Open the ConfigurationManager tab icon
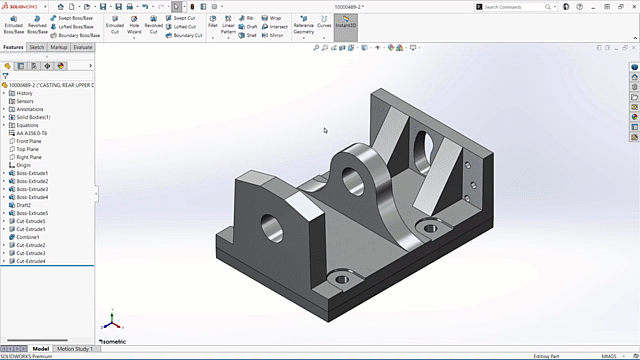Image resolution: width=640 pixels, height=360 pixels. pyautogui.click(x=34, y=66)
